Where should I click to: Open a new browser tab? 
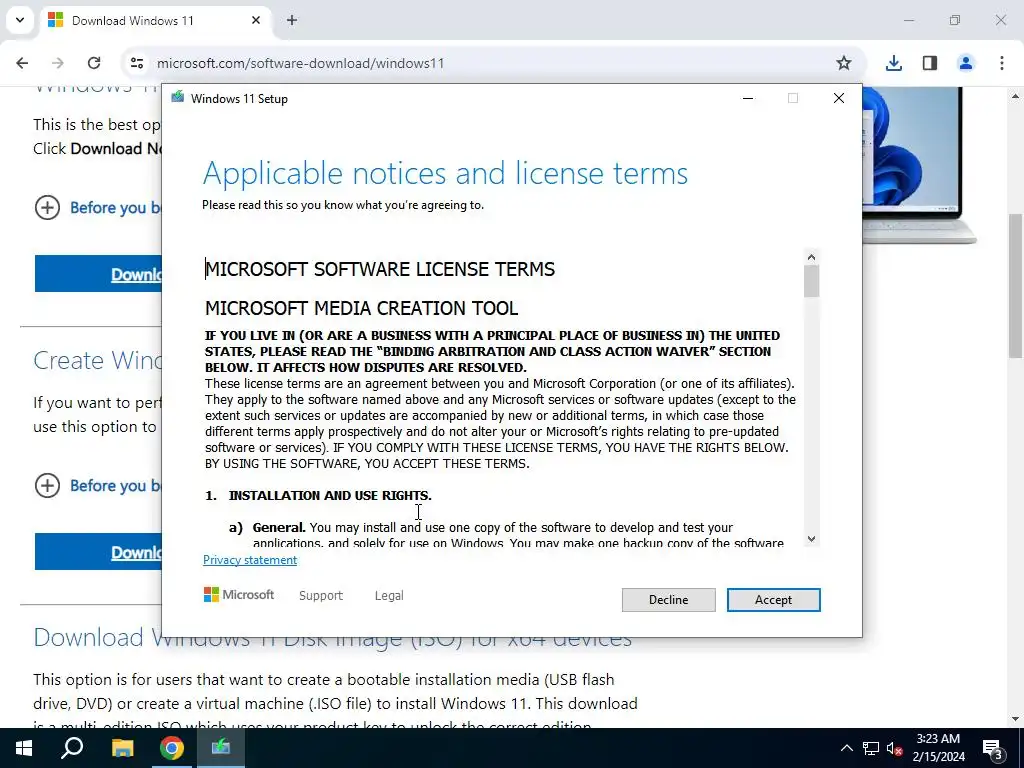292,20
